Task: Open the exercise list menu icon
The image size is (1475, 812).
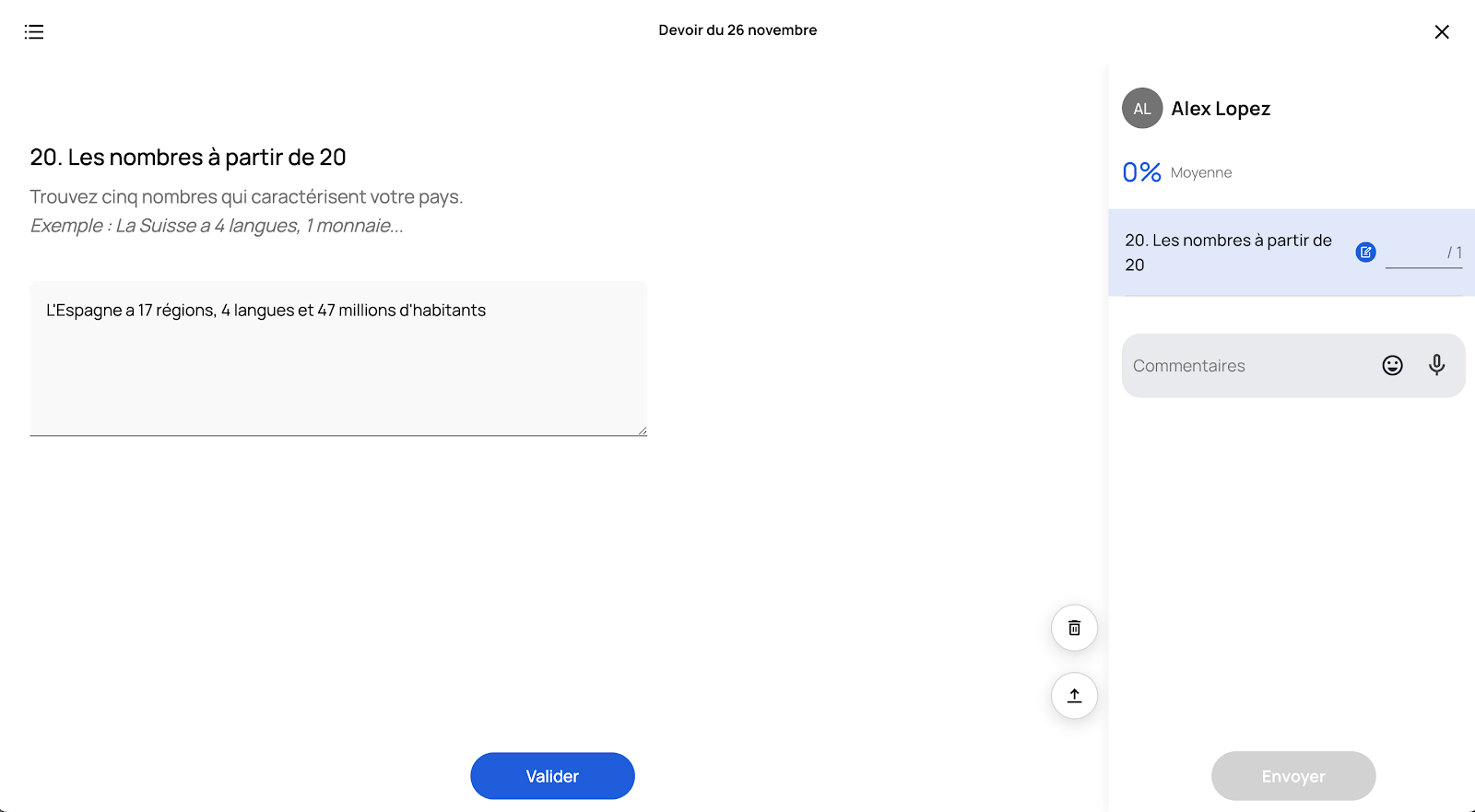Action: coord(34,32)
